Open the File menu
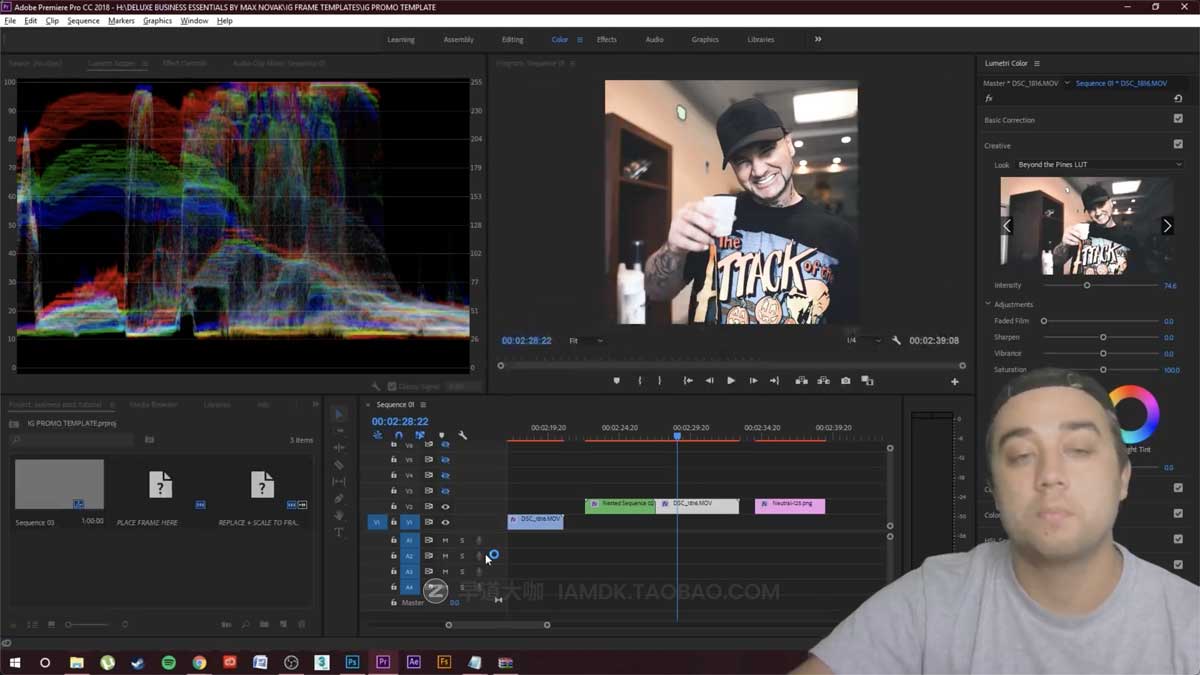Viewport: 1200px width, 675px height. (11, 21)
